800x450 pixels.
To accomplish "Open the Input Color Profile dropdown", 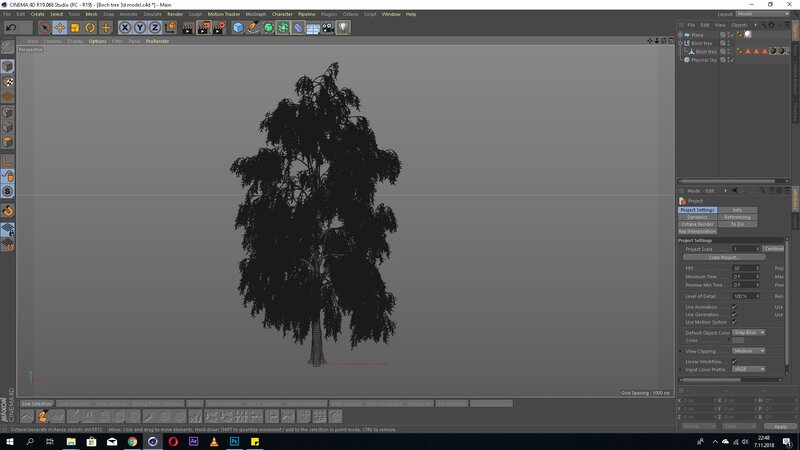I will 749,369.
